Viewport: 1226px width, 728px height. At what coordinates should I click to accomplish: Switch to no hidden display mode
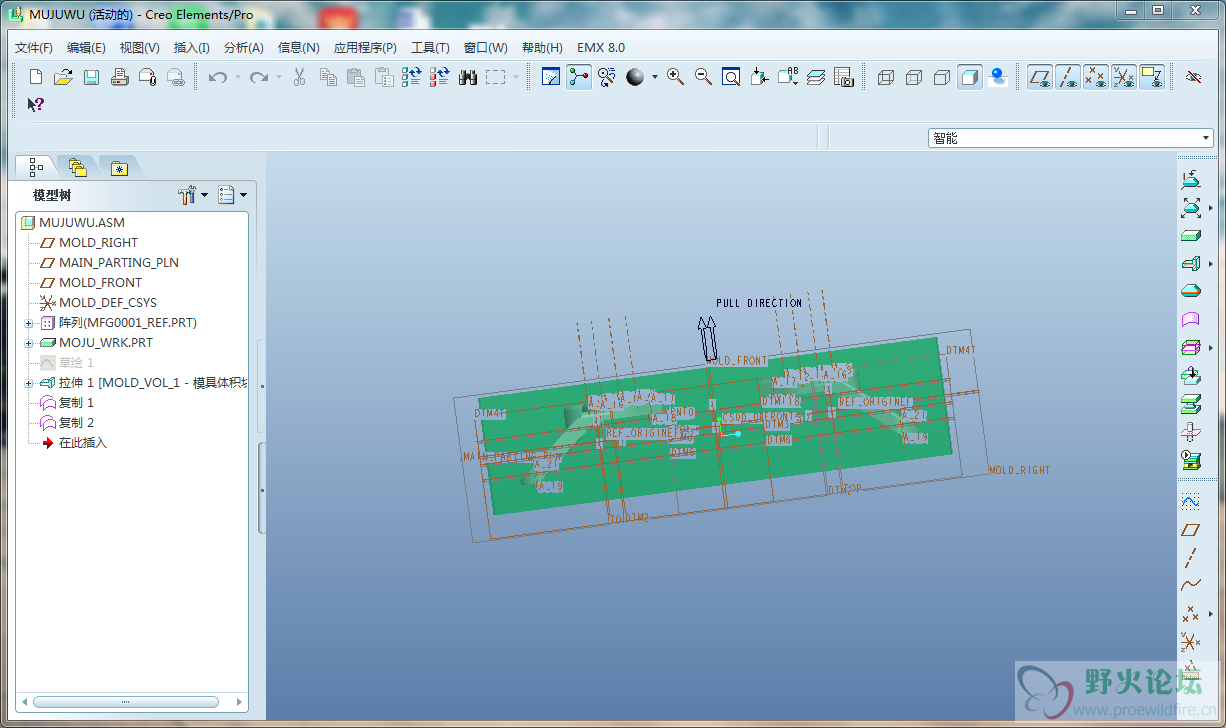(x=942, y=77)
